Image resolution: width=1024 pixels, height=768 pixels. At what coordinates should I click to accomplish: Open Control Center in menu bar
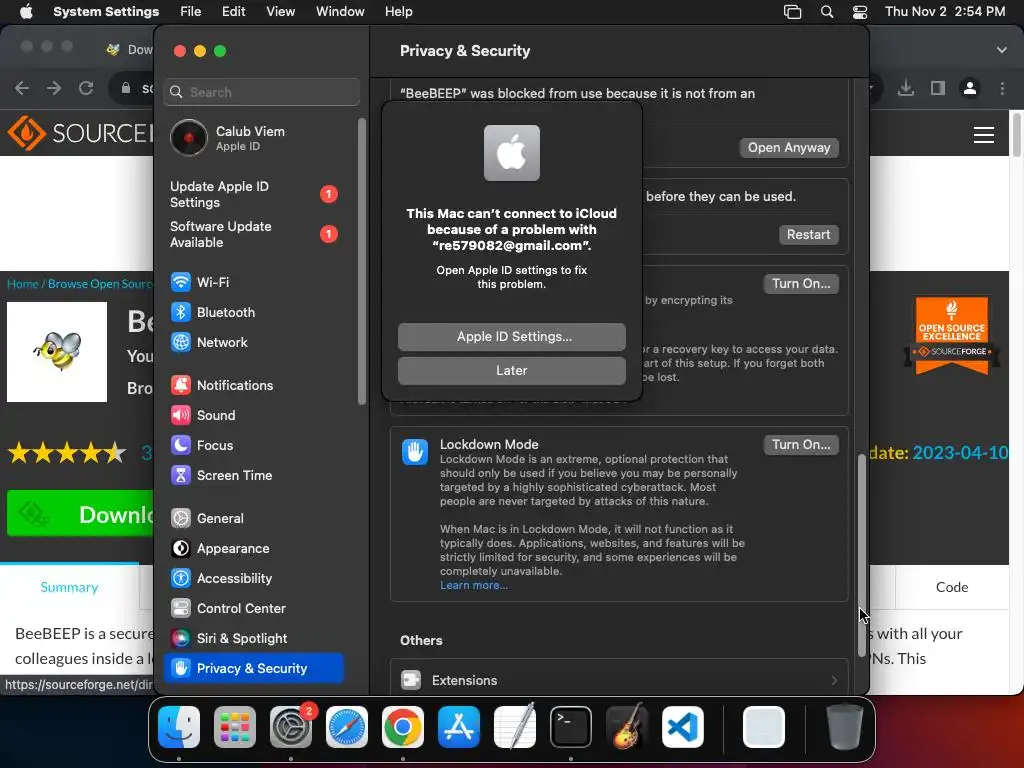pos(860,12)
